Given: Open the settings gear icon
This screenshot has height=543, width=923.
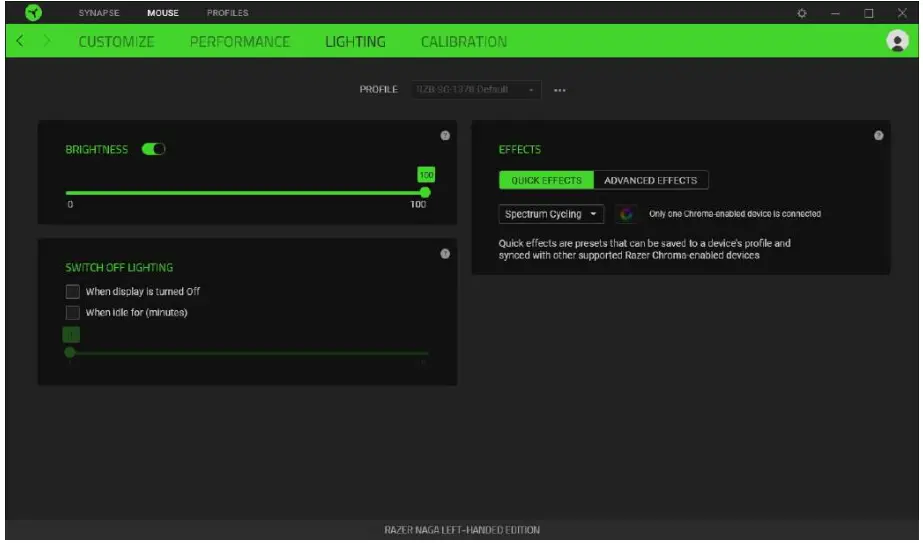Looking at the screenshot, I should pos(801,13).
